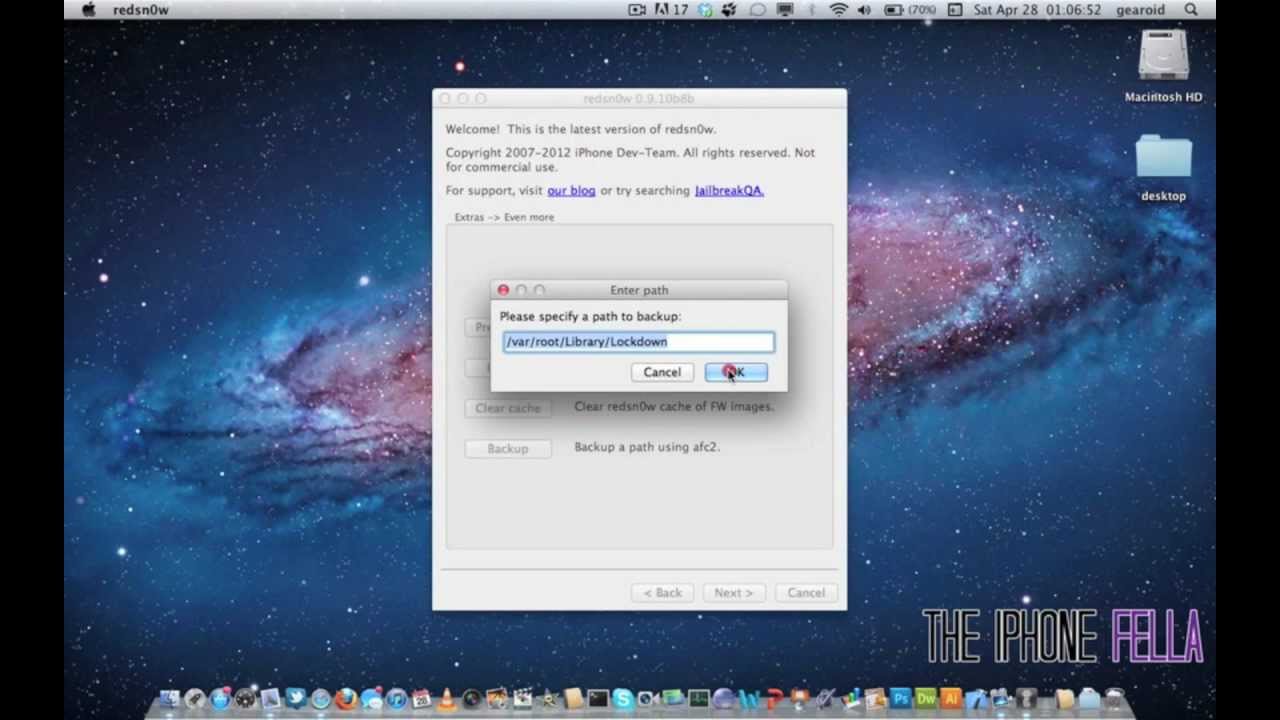Cancel the Enter path dialog

coord(662,372)
